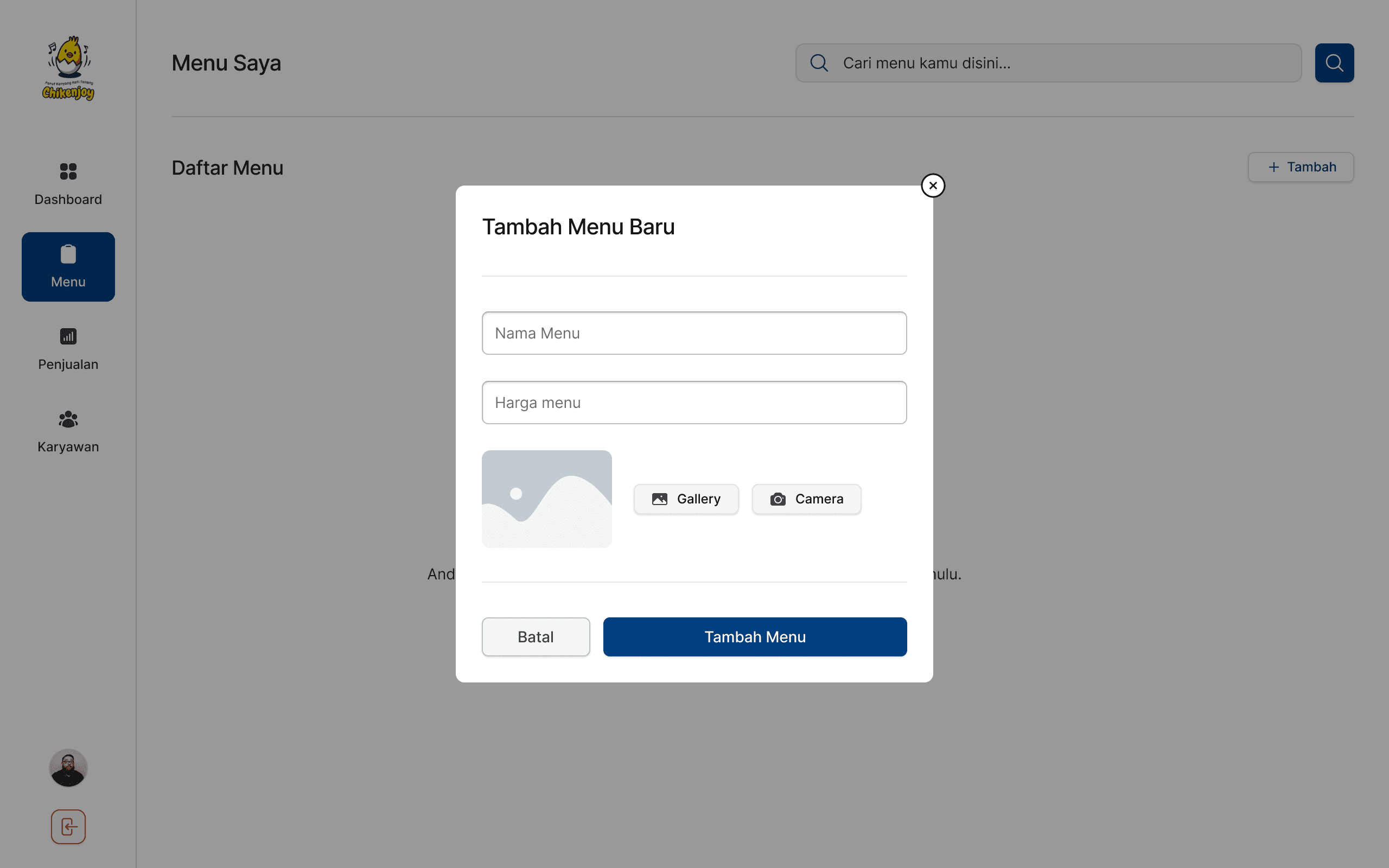Select the Menu clipboard icon in sidebar

[68, 254]
